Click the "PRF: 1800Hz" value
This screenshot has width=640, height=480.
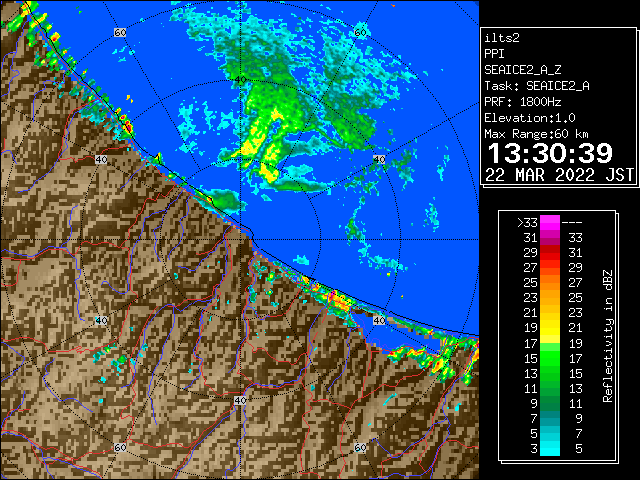point(522,102)
